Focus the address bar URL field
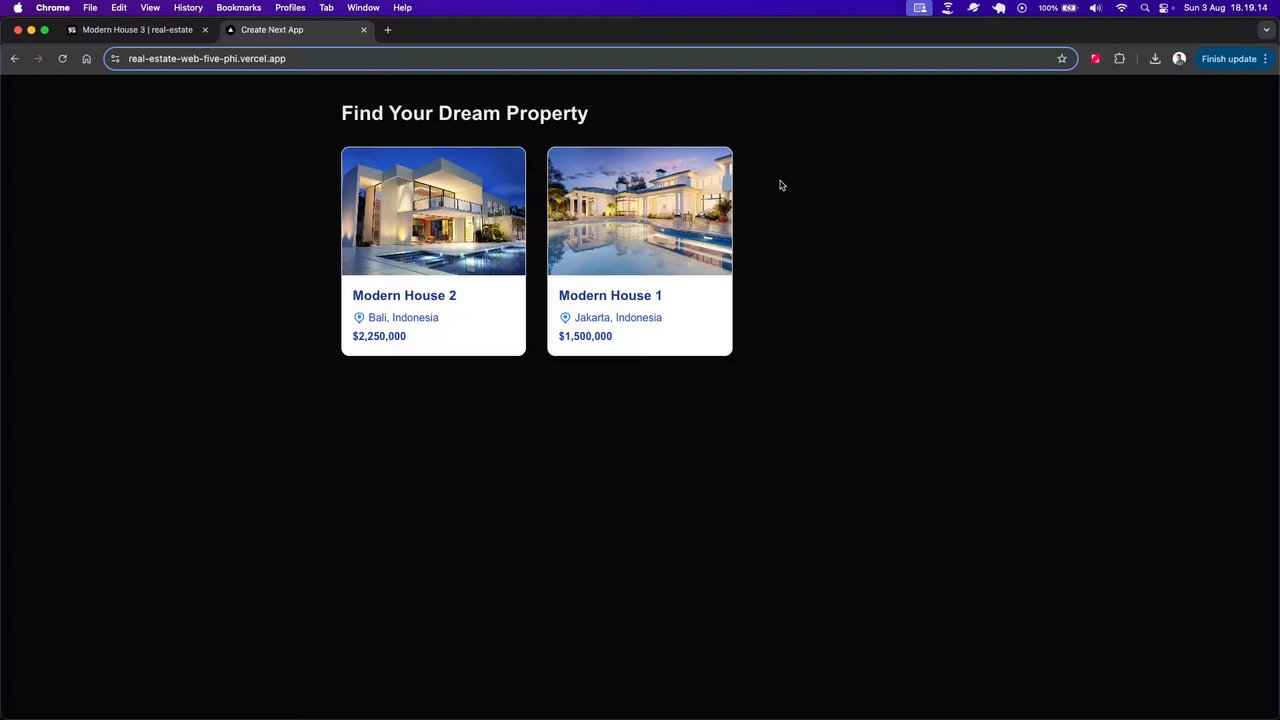The width and height of the screenshot is (1280, 720). tap(590, 59)
